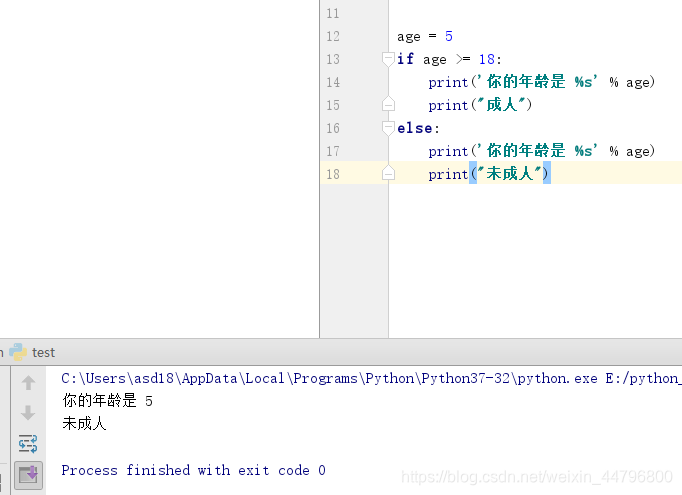Click line number 14 in the gutter

(x=333, y=82)
